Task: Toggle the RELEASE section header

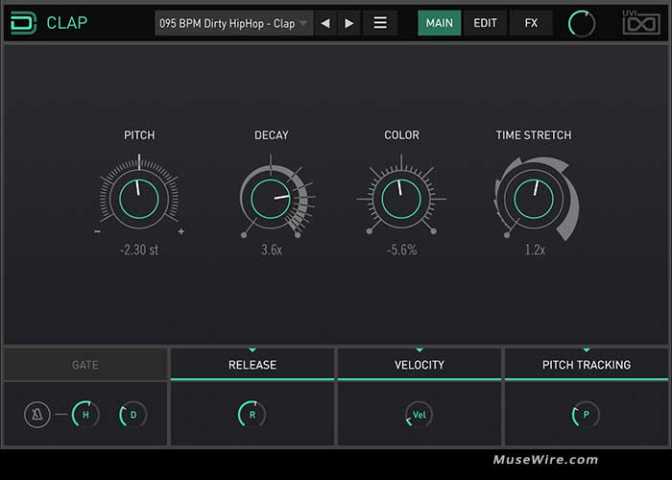Action: tap(252, 365)
